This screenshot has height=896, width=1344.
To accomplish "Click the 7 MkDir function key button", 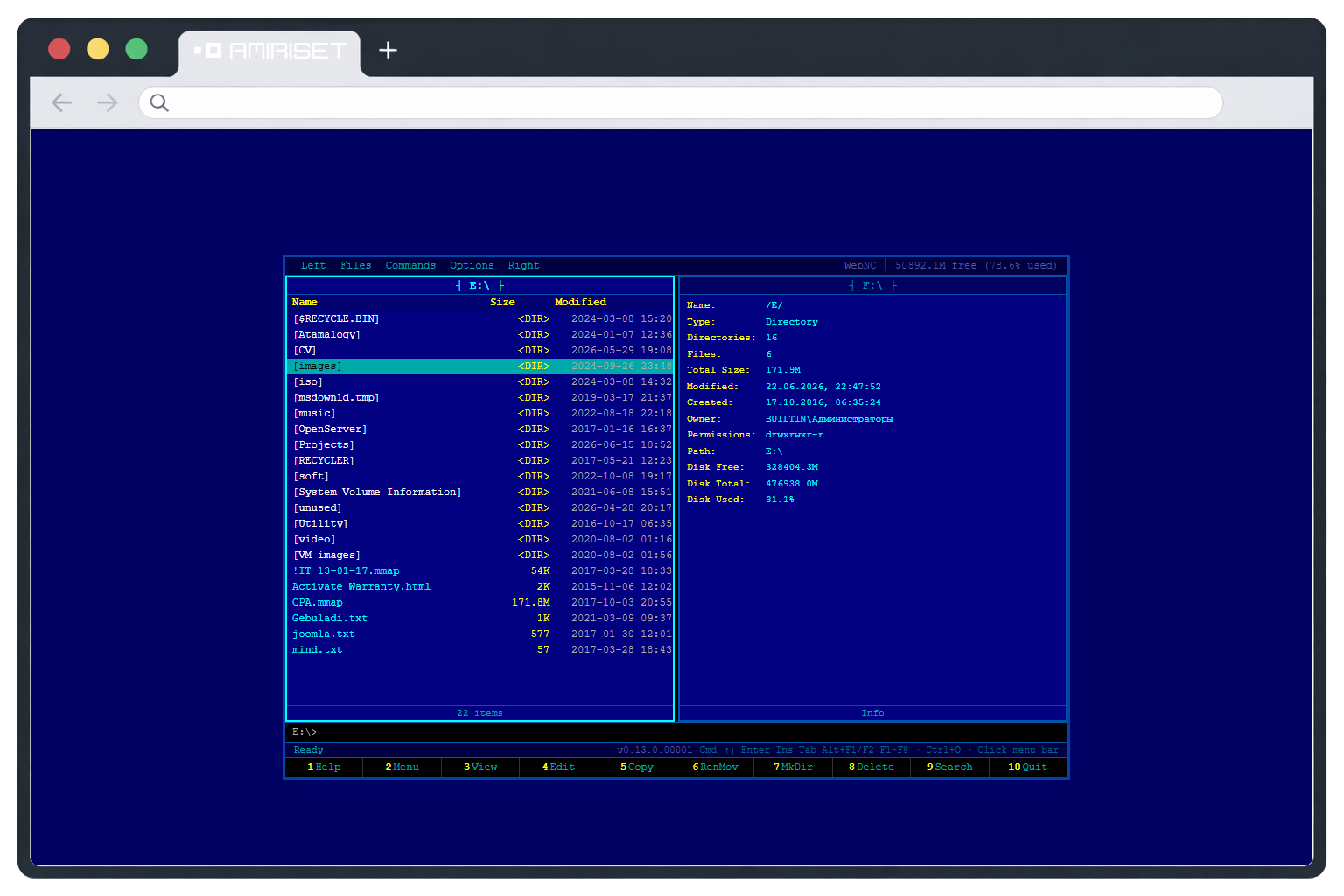I will (x=793, y=767).
